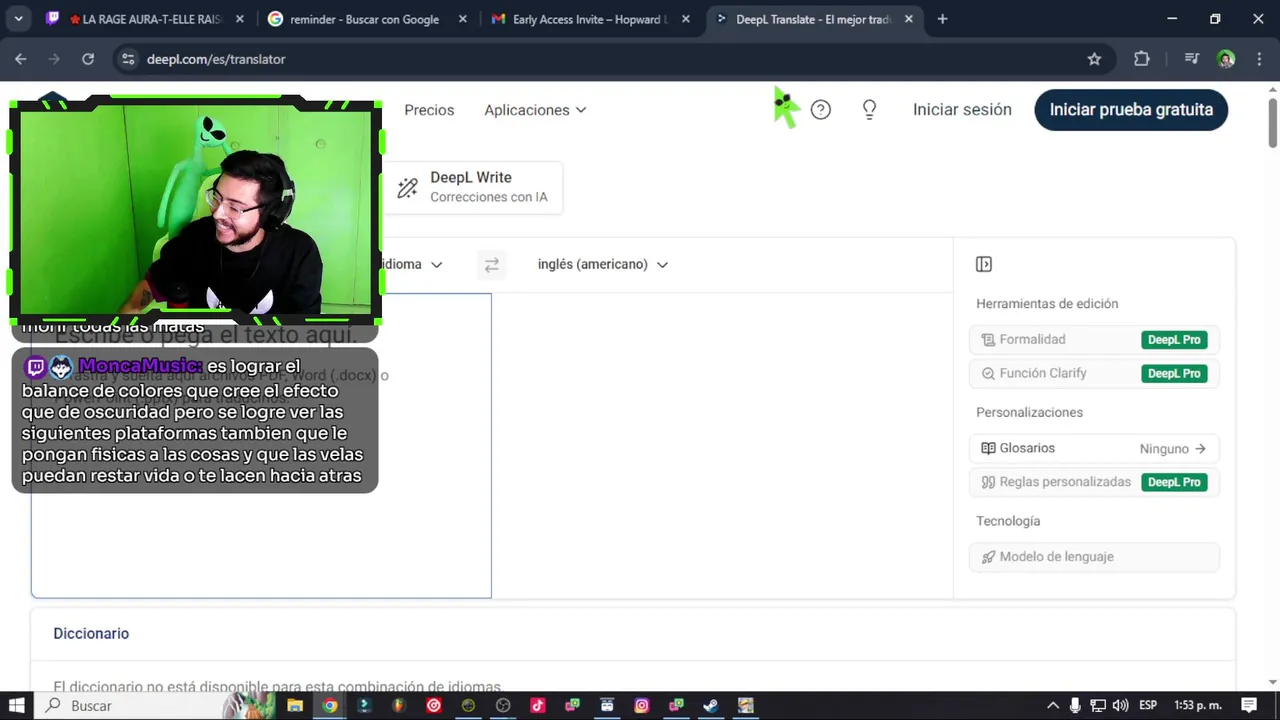
Task: Click the Tecnología heading
Action: coord(1008,521)
